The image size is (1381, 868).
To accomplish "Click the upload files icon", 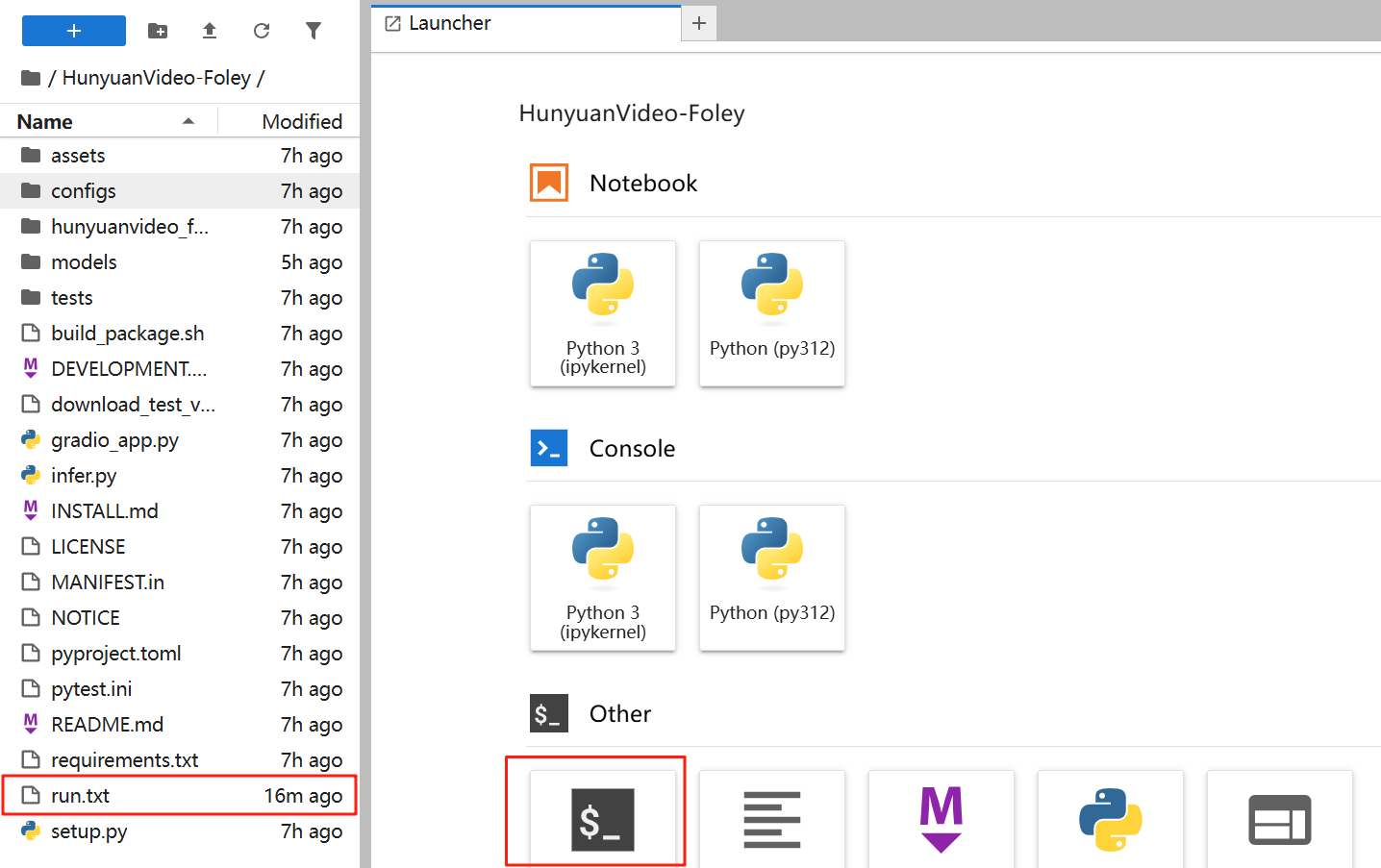I will point(210,31).
